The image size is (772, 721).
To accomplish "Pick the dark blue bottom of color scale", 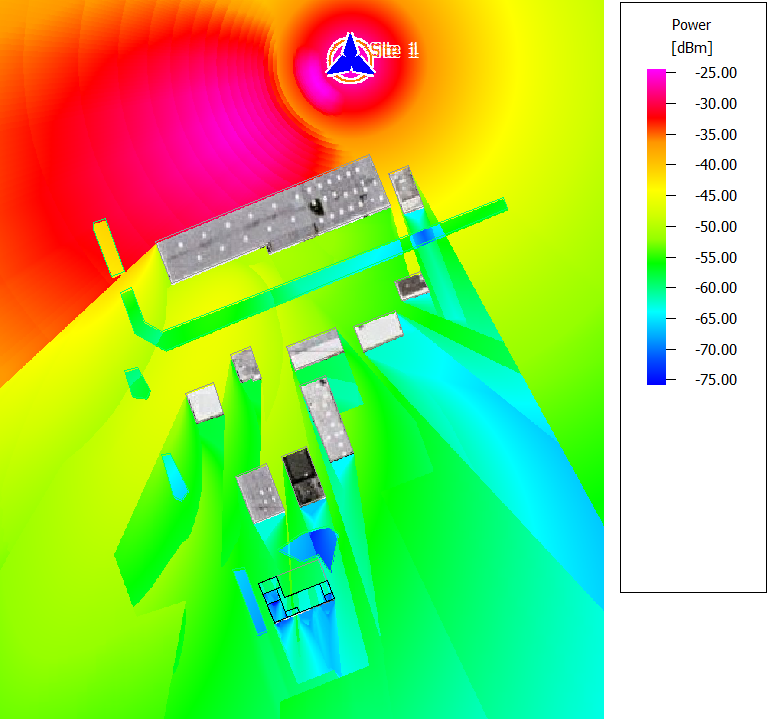I will coord(656,377).
